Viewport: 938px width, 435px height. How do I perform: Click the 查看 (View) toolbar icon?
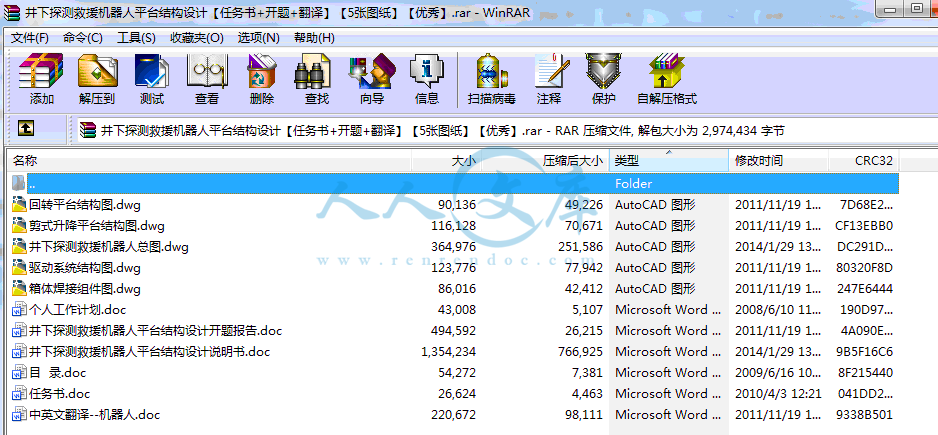[207, 72]
